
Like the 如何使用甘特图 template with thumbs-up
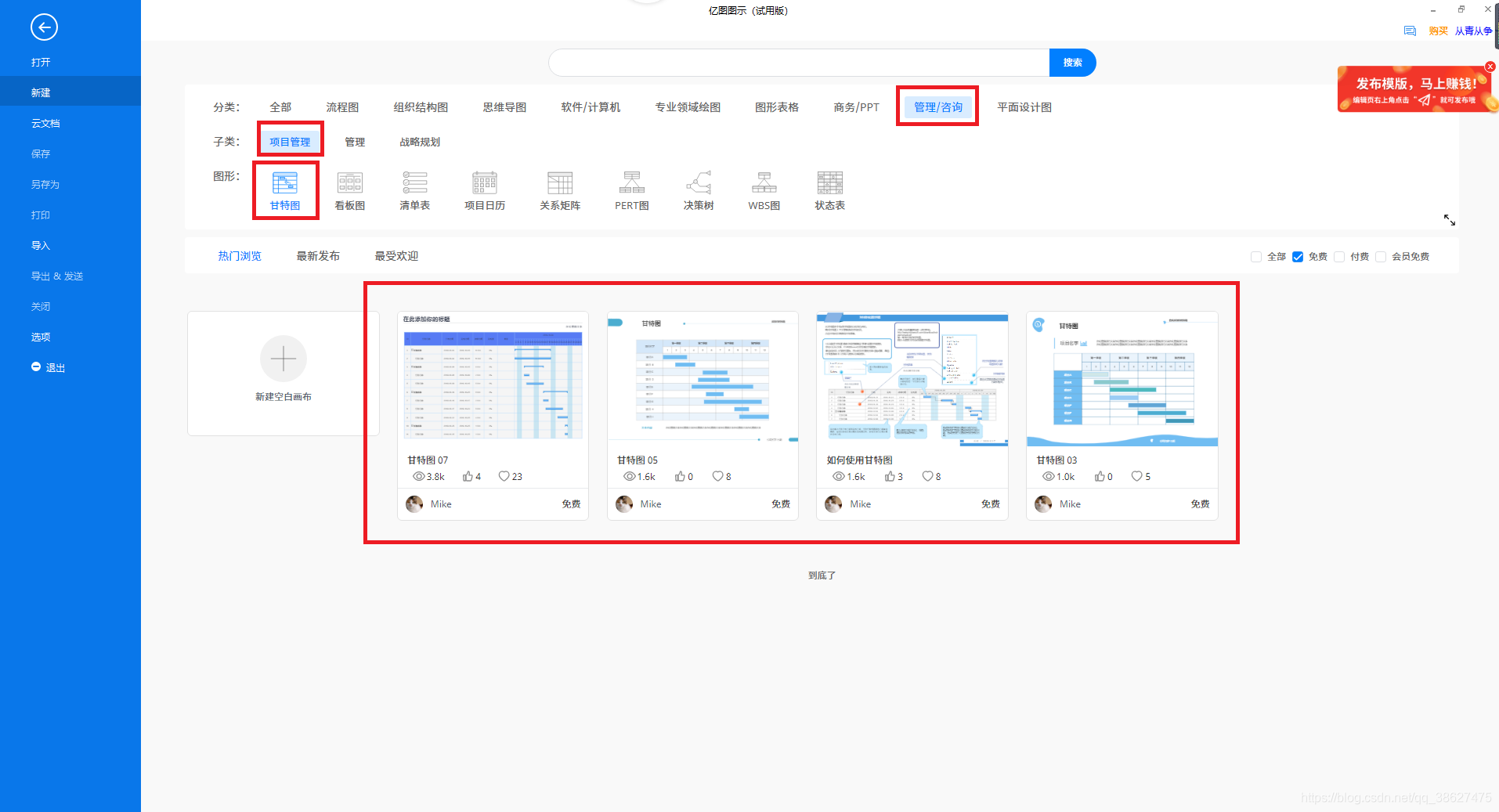click(890, 476)
